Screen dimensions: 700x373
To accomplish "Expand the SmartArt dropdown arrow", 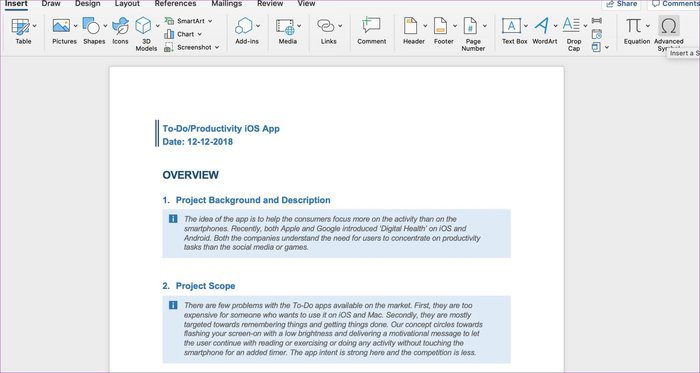I will click(210, 21).
